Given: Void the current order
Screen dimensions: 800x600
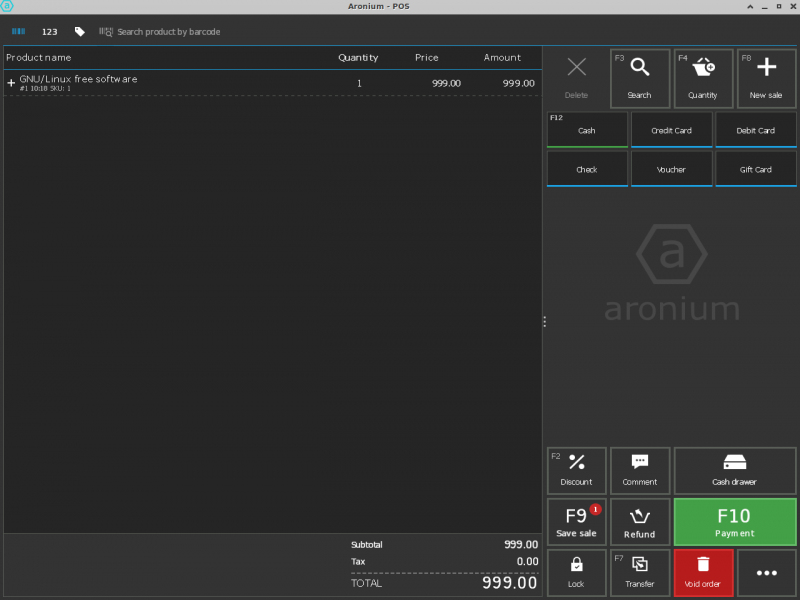Looking at the screenshot, I should [x=703, y=573].
